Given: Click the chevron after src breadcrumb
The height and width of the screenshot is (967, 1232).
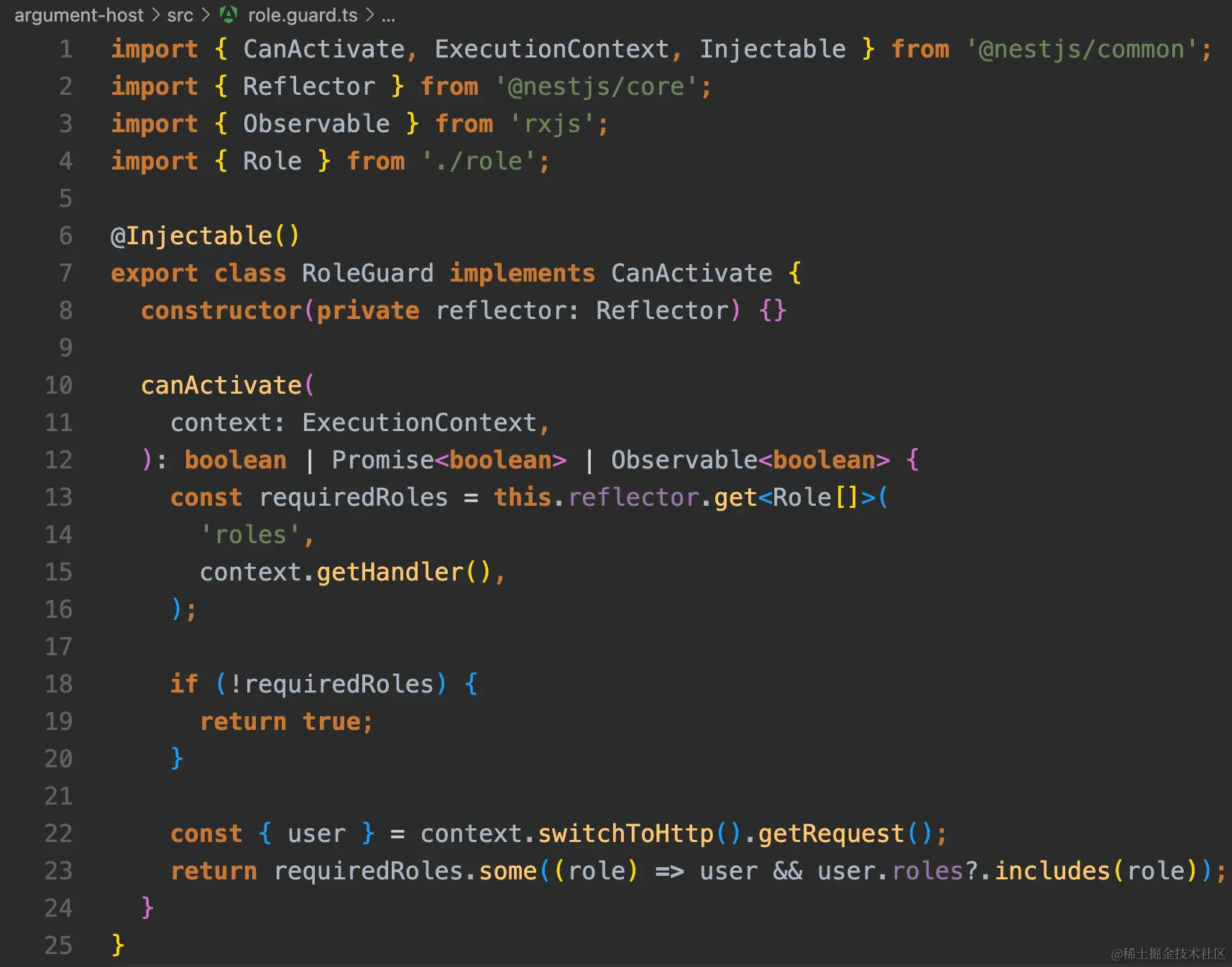Looking at the screenshot, I should [206, 15].
